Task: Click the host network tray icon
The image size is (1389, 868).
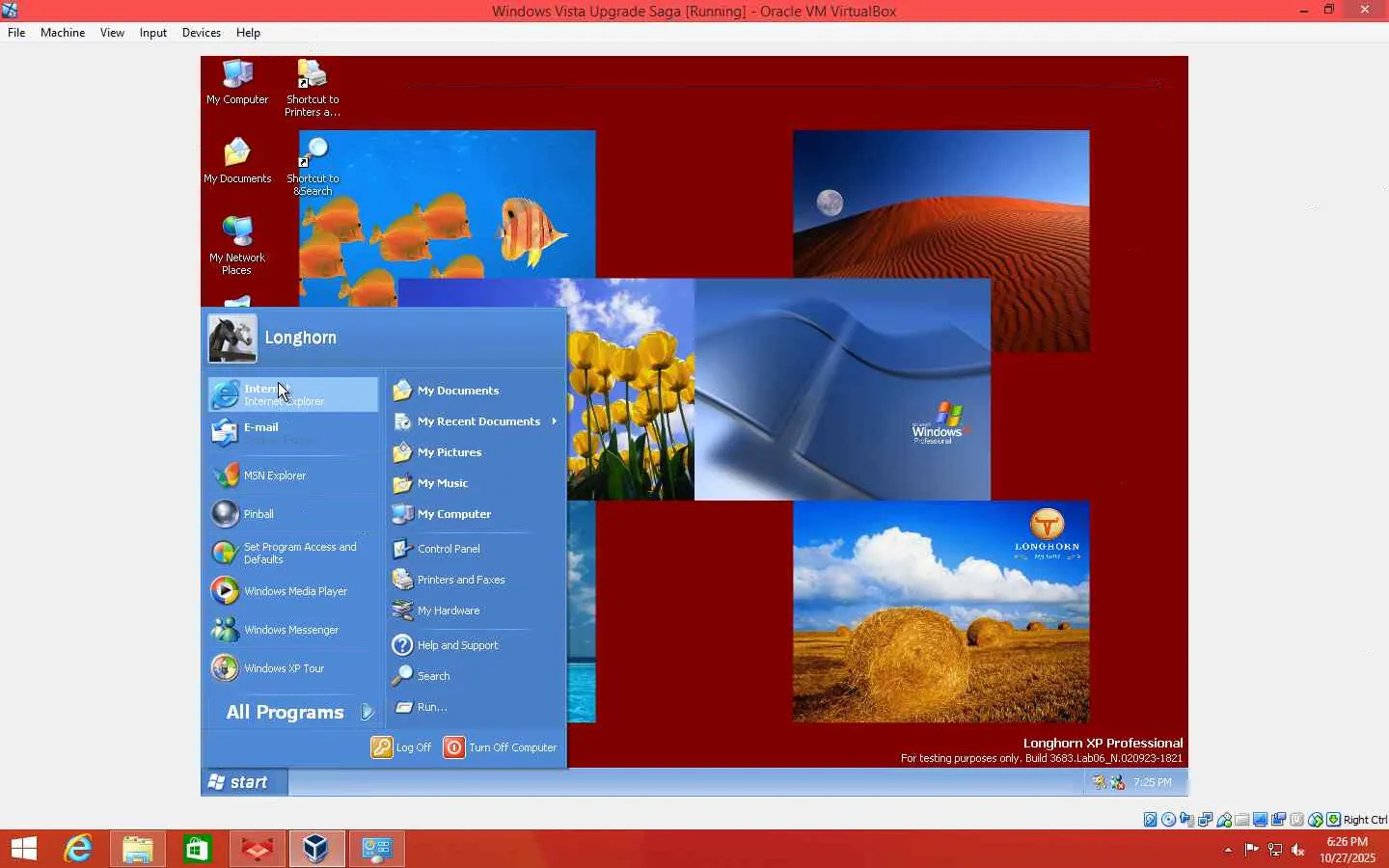Action: pos(1275,850)
